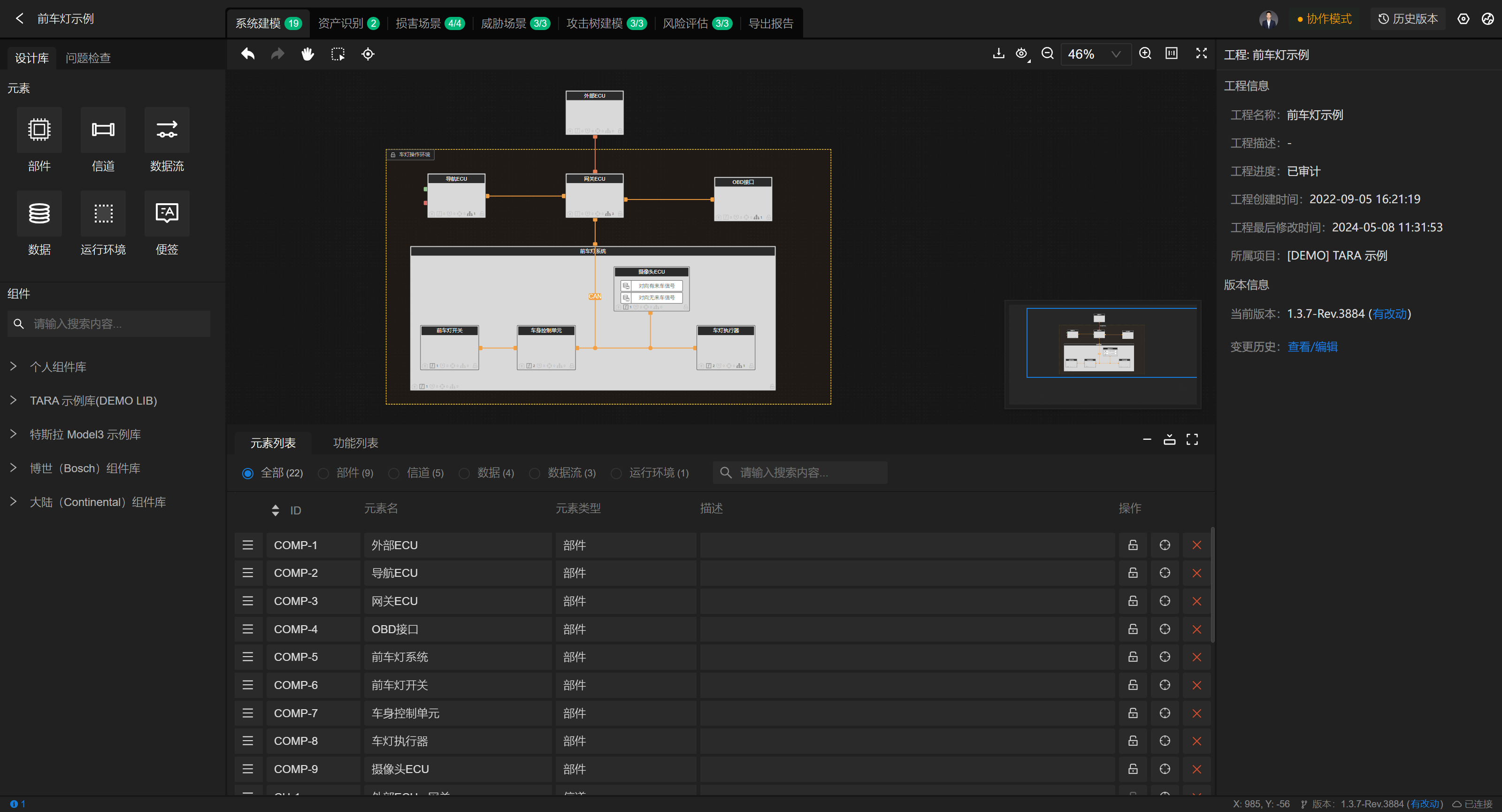1502x812 pixels.
Task: Sort the table by ID column
Action: [275, 511]
